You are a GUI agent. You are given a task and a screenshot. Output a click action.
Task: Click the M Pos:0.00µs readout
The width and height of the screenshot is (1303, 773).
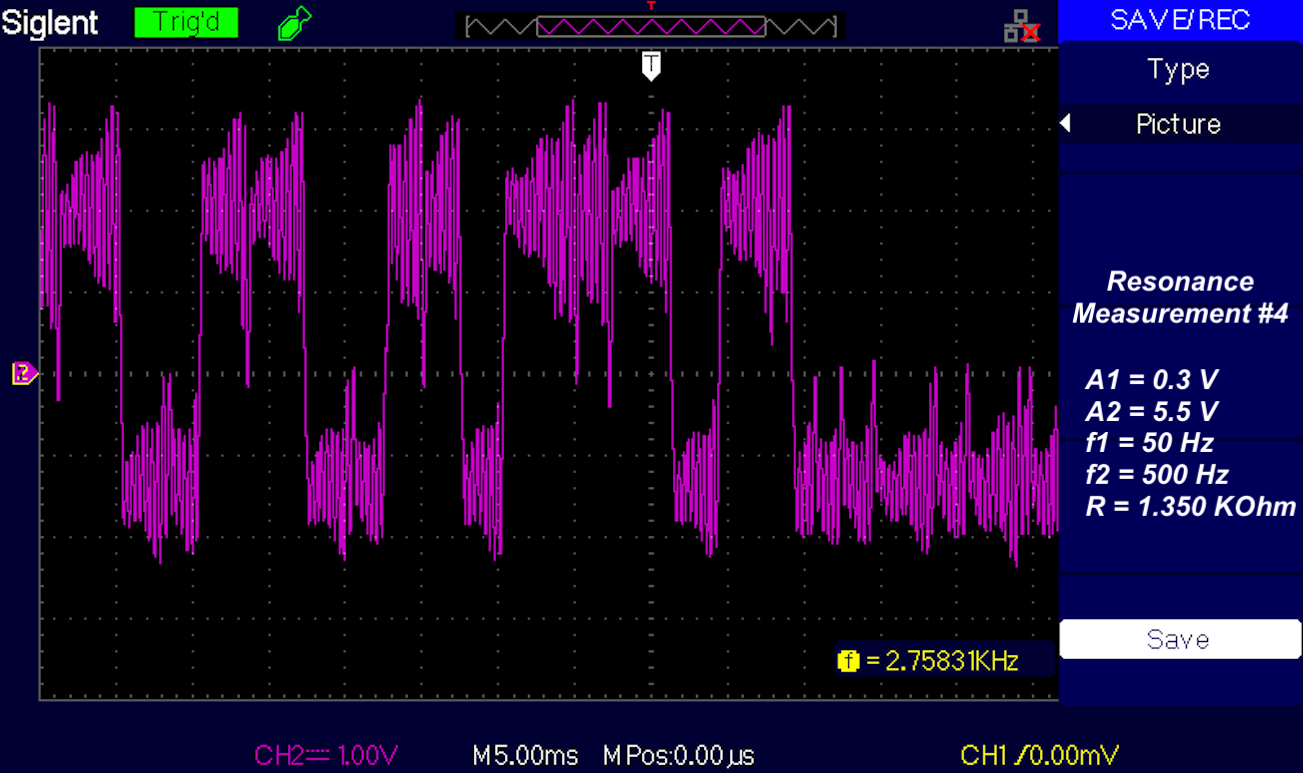point(679,755)
